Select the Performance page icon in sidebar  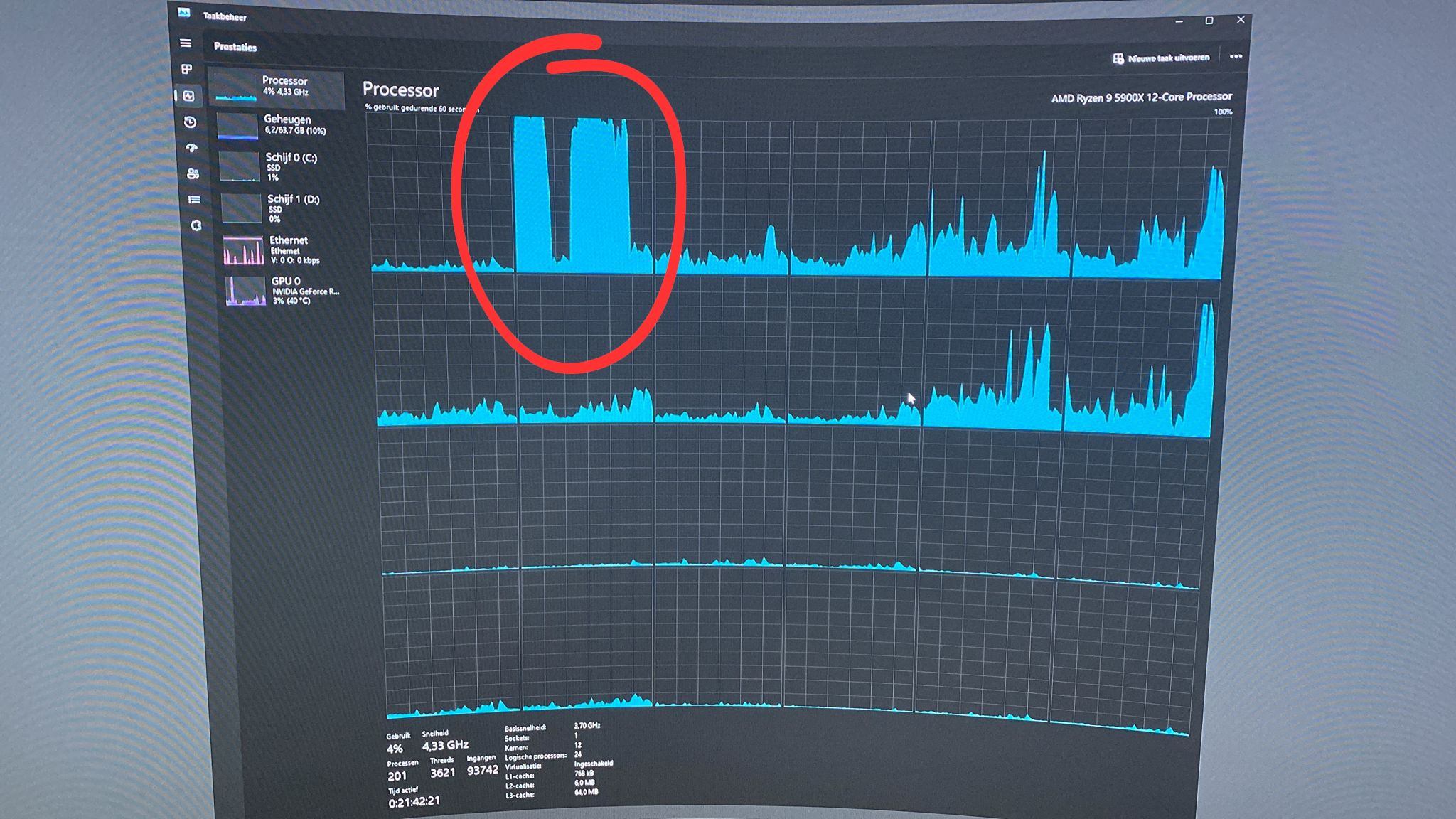[188, 95]
